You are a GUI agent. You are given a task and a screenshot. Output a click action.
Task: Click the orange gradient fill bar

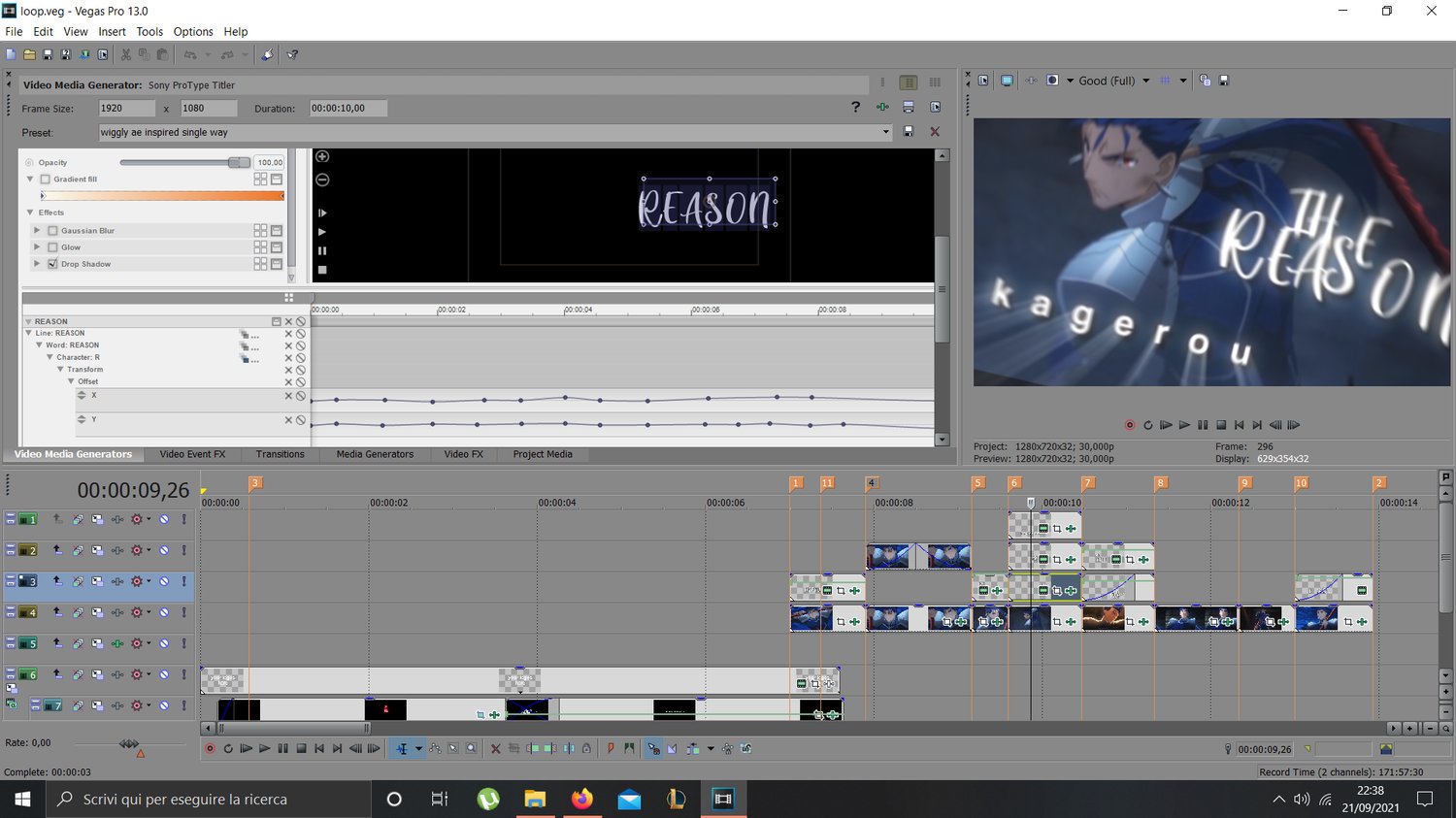[x=162, y=195]
